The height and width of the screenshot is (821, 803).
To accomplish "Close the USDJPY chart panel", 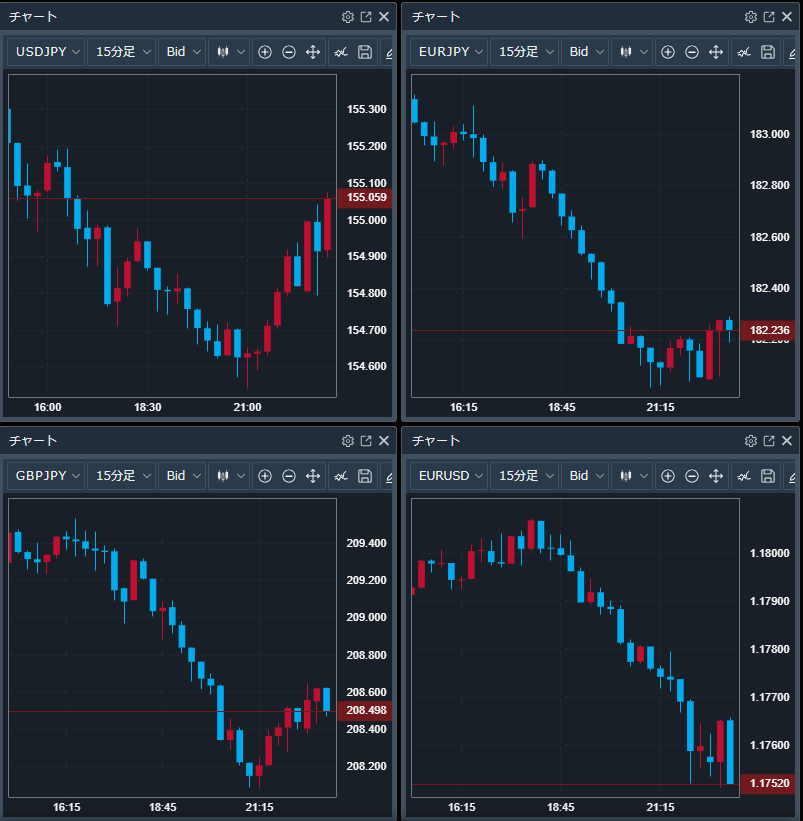I will tap(384, 17).
